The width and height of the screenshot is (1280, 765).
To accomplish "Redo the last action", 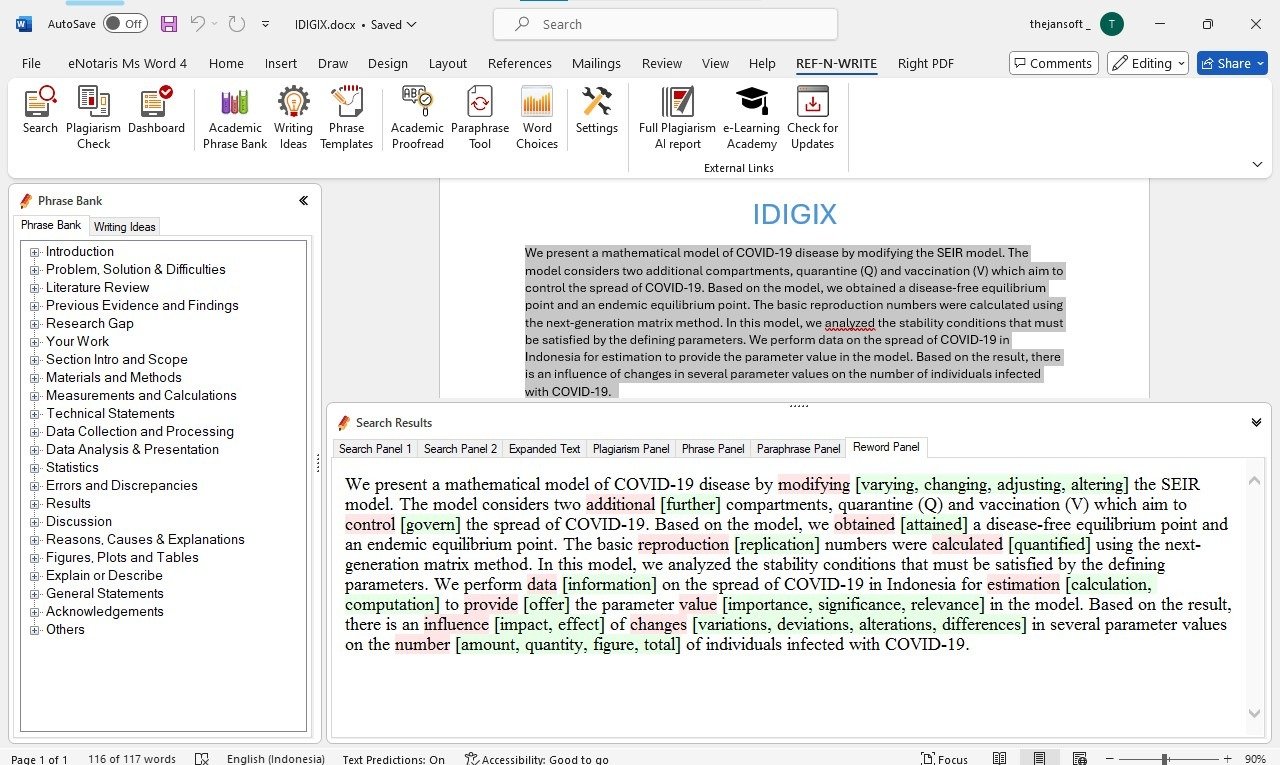I will [237, 24].
